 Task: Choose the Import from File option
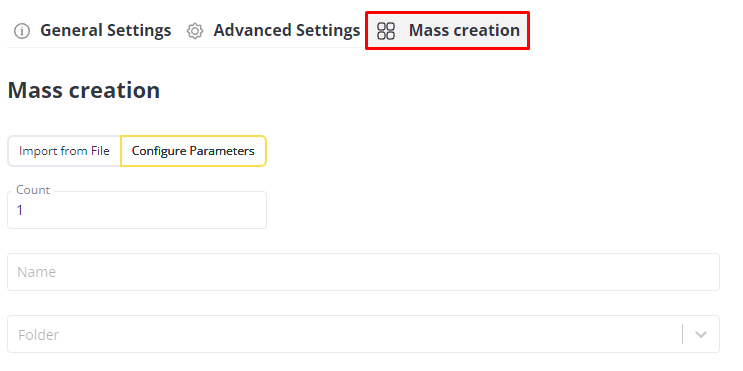(x=64, y=151)
